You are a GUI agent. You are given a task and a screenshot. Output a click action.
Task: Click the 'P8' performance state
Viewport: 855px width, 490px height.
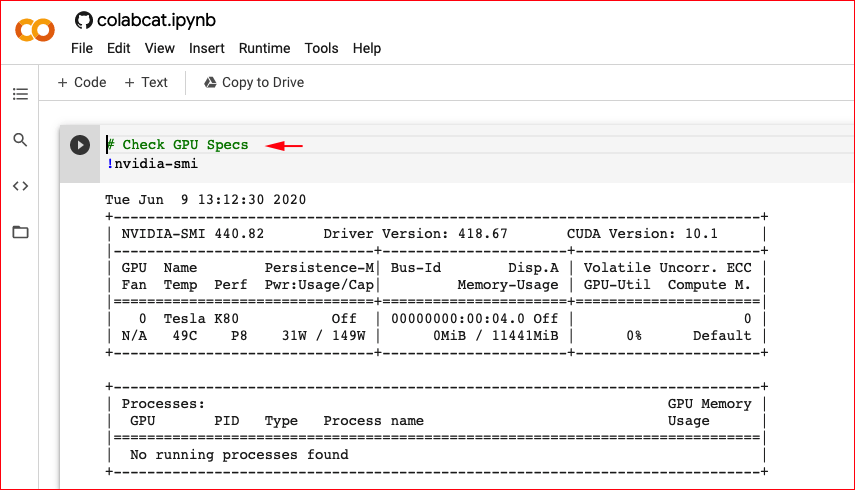[x=239, y=336]
